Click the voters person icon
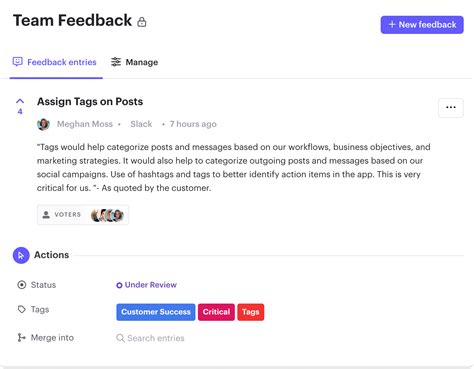474x369 pixels. (46, 215)
